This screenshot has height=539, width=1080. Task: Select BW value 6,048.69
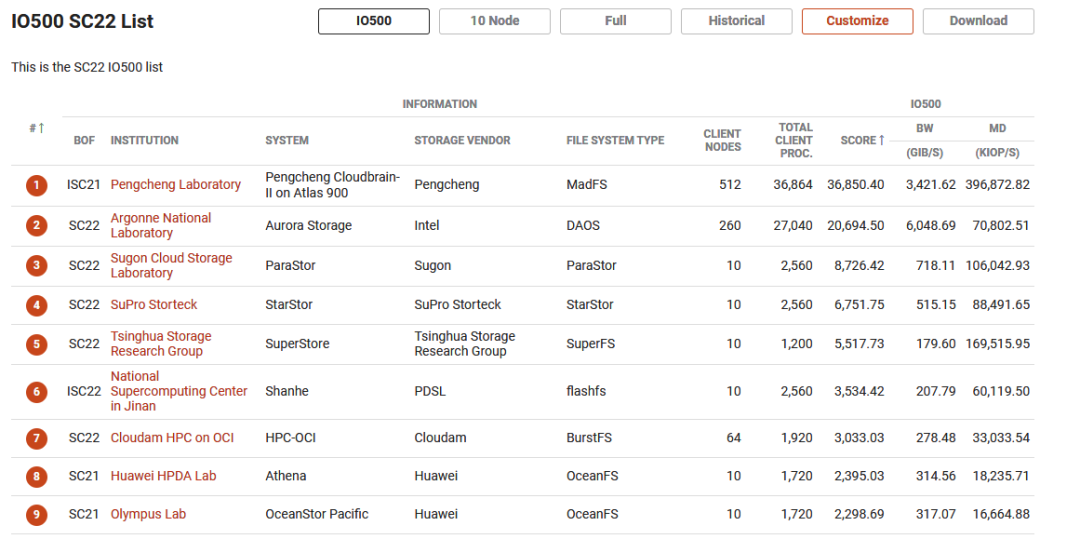click(929, 226)
